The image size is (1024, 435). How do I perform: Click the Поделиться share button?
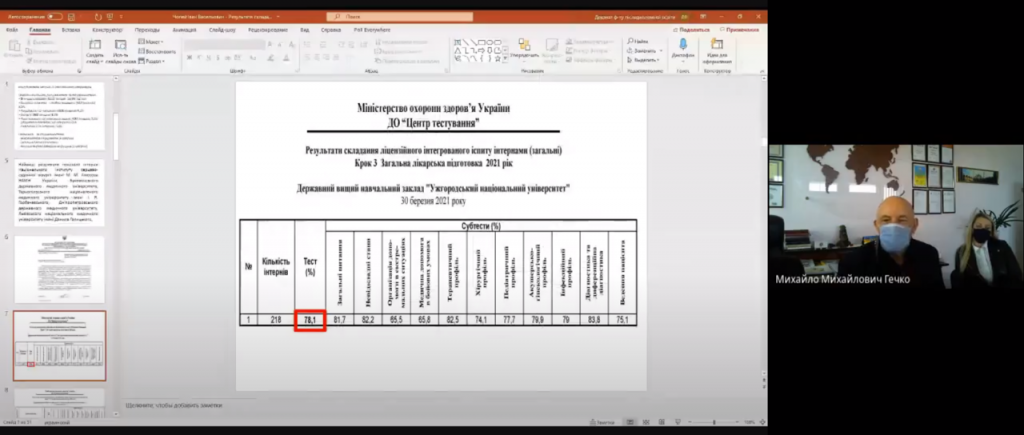click(691, 29)
